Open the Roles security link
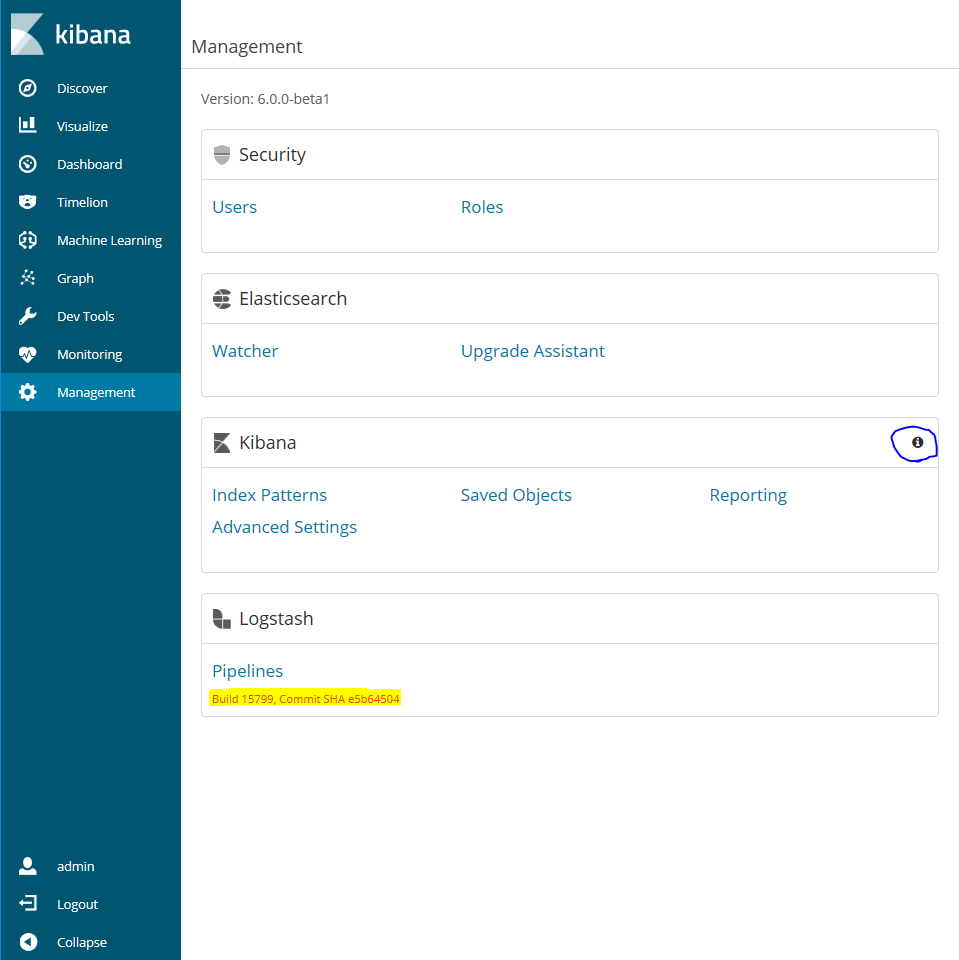Viewport: 959px width, 960px height. [x=482, y=207]
